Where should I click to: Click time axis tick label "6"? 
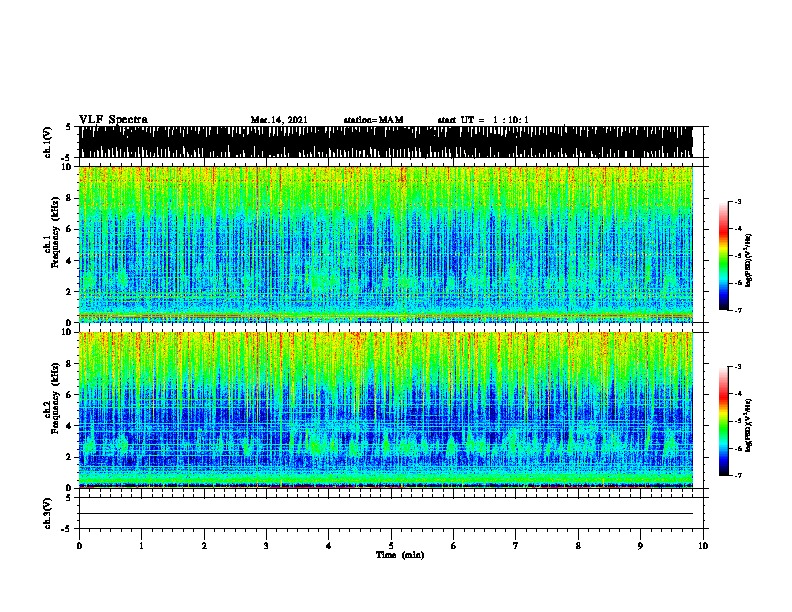pyautogui.click(x=454, y=546)
